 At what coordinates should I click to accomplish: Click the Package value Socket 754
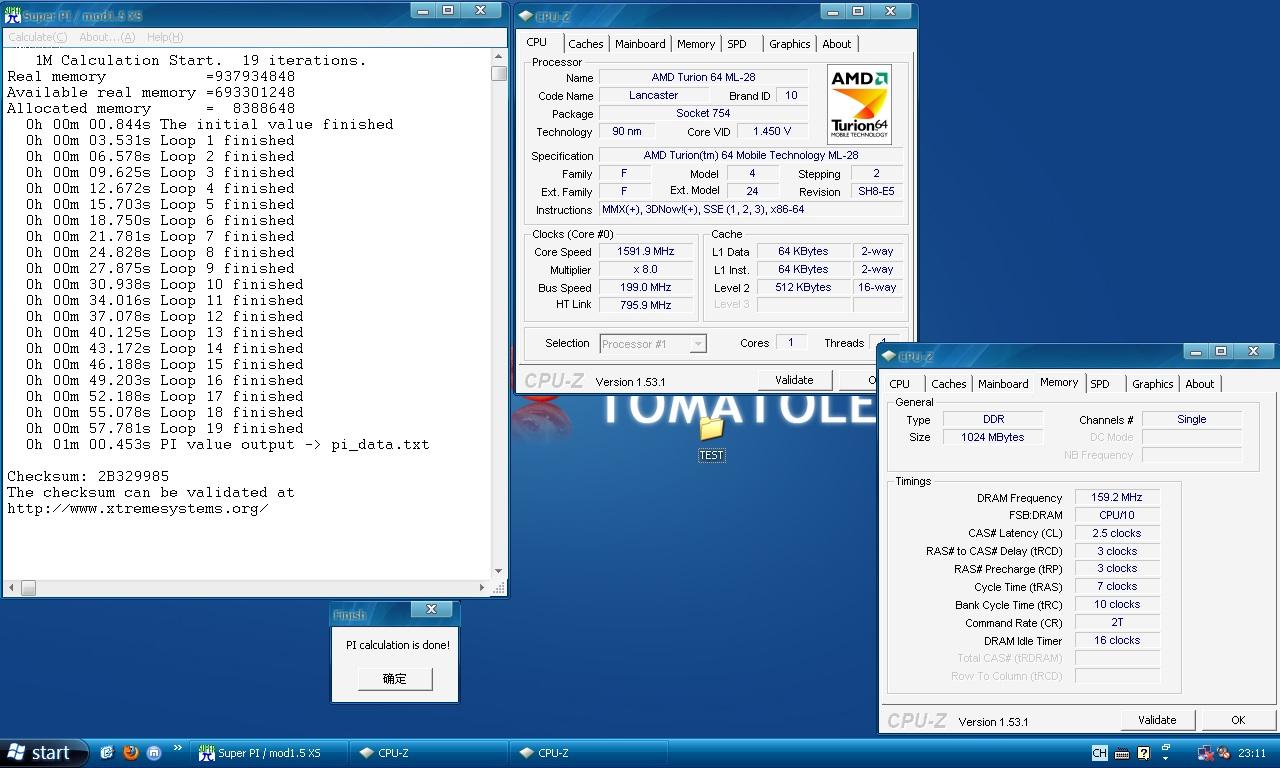pos(704,114)
